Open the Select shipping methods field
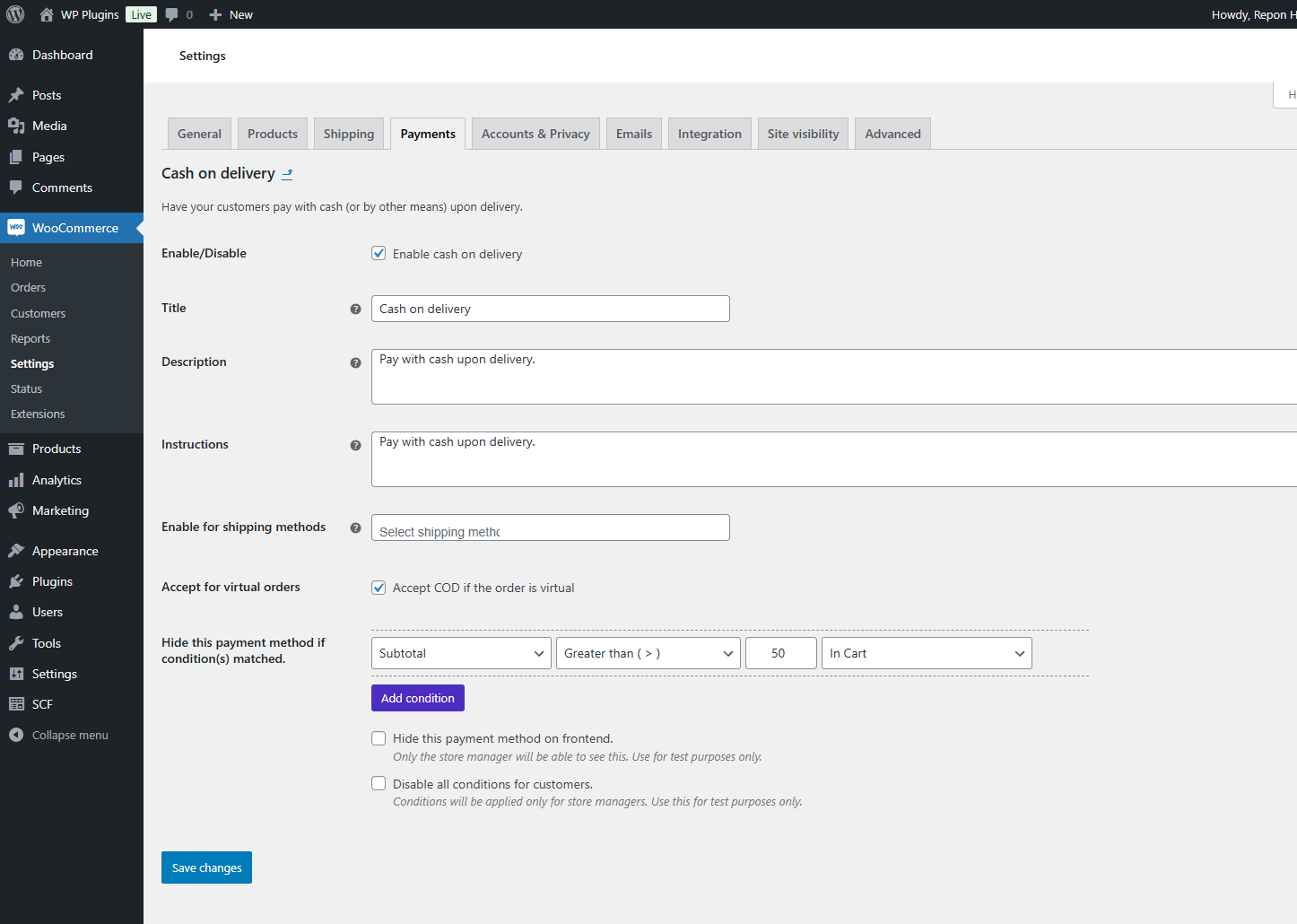Image resolution: width=1297 pixels, height=924 pixels. click(x=551, y=527)
